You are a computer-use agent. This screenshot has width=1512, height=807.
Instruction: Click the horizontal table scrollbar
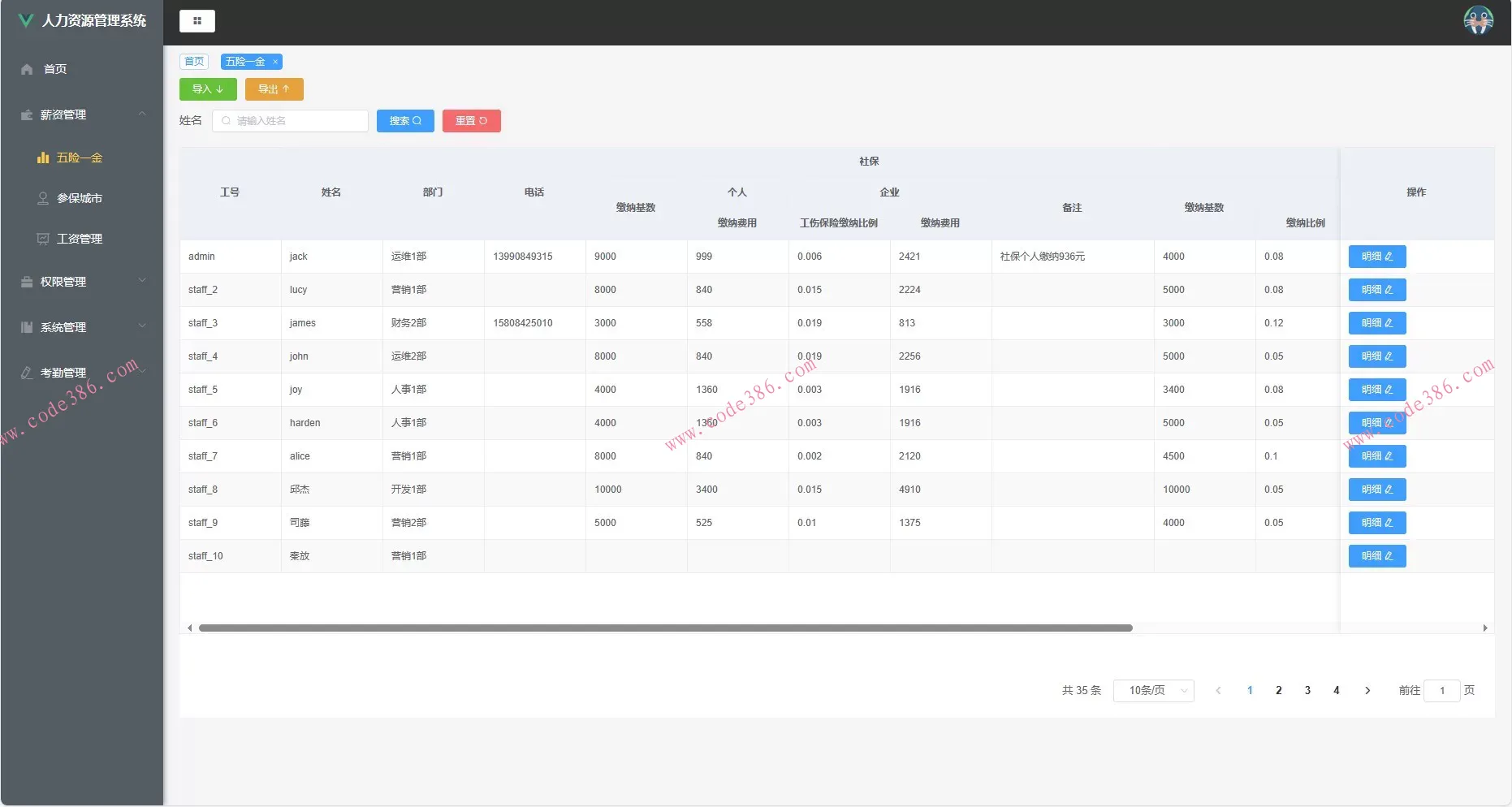[x=665, y=628]
